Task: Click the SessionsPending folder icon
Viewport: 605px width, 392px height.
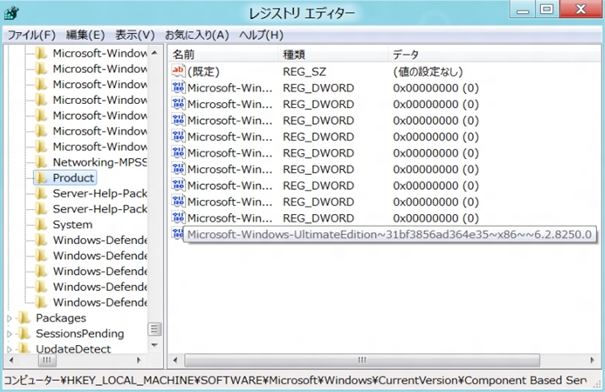Action: pos(24,333)
